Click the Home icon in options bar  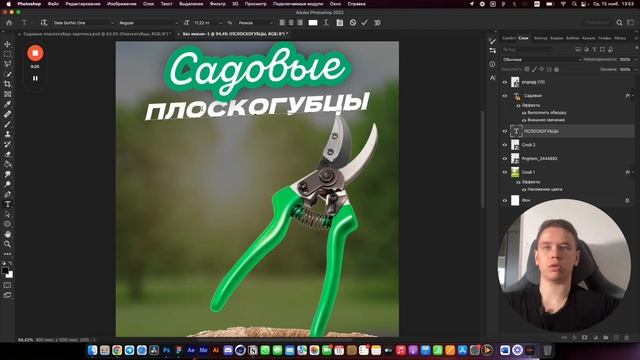click(9, 22)
